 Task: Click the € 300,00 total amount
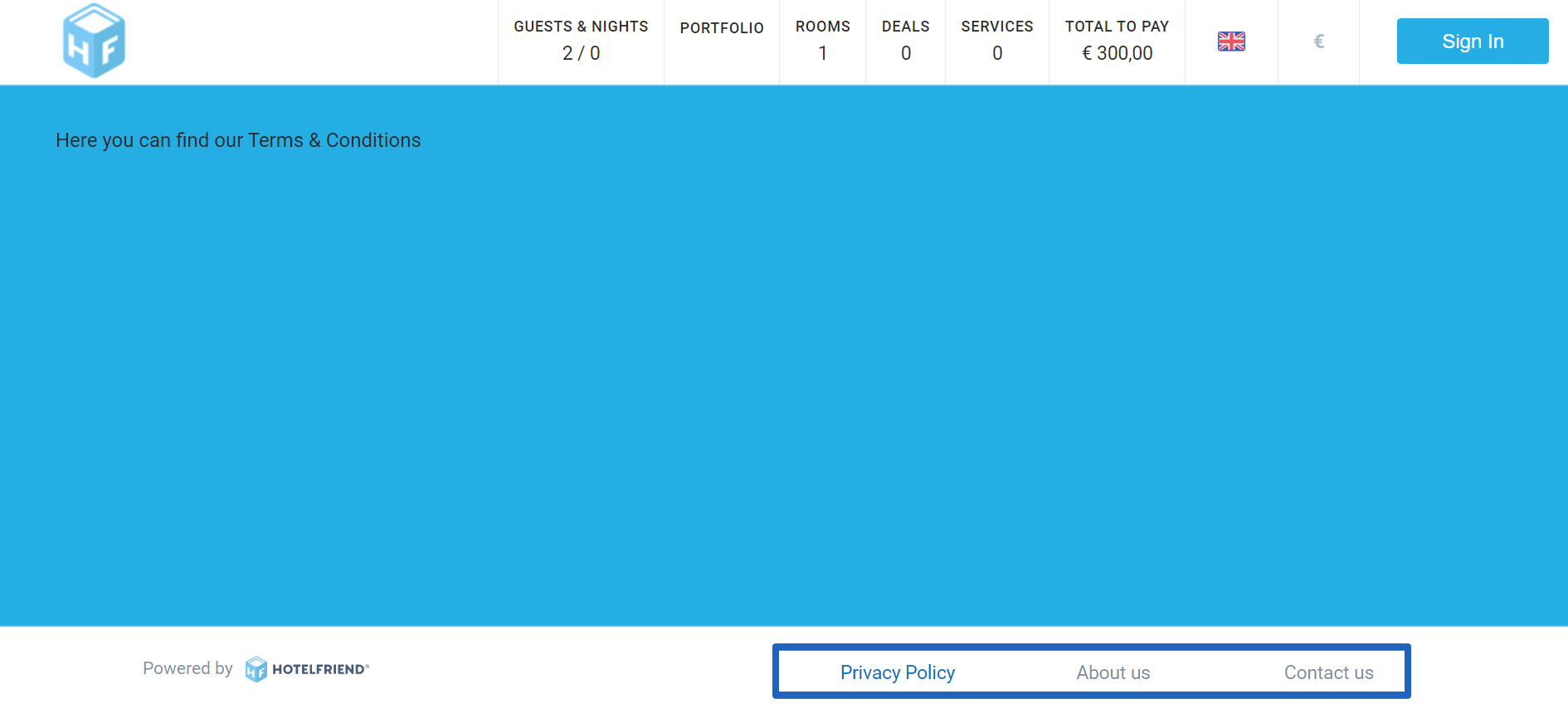coord(1118,53)
